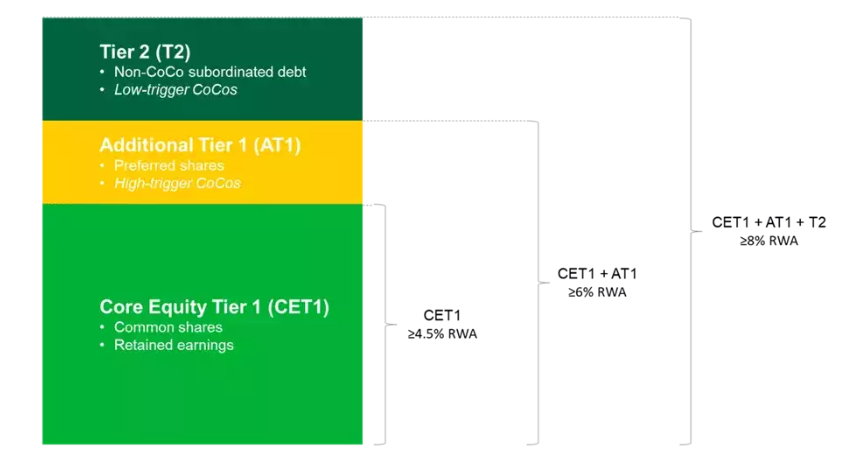Click the Core Equity Tier 1 (CET1) heading
This screenshot has height=452, width=851.
tap(214, 307)
